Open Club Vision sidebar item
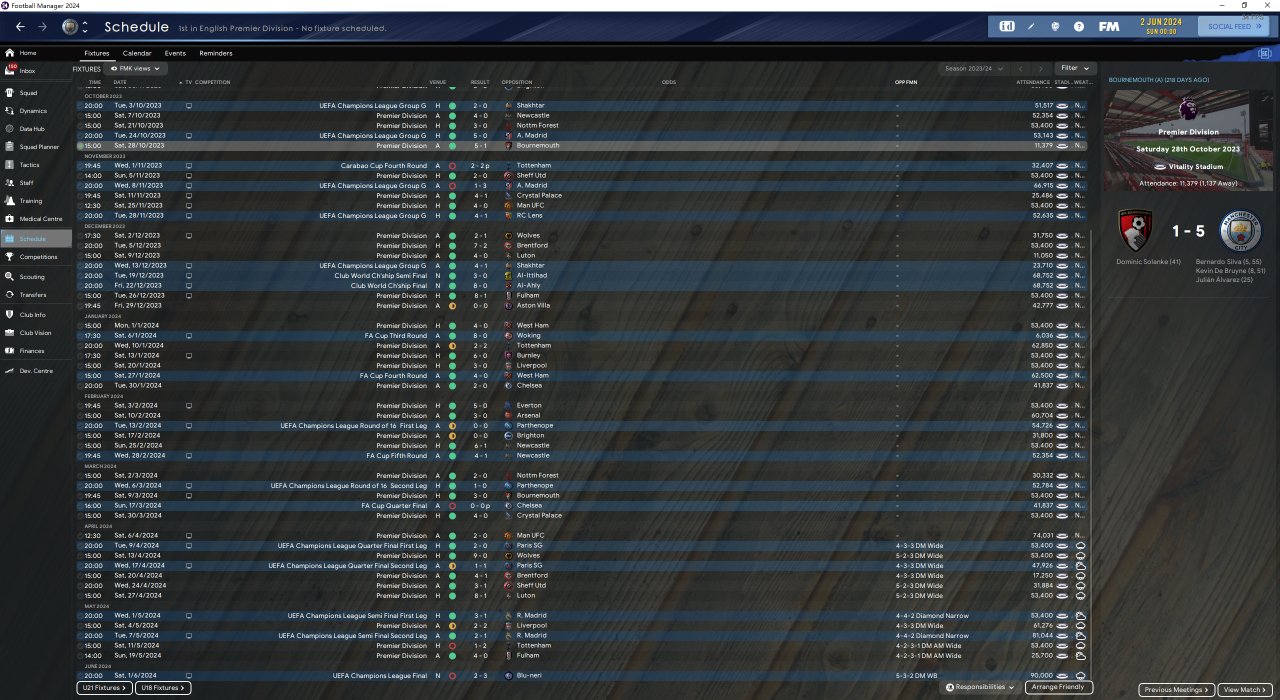 [36, 333]
